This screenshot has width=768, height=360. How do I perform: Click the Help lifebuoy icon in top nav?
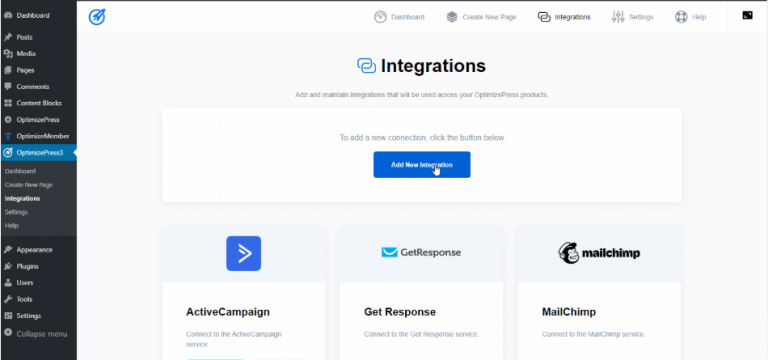pyautogui.click(x=681, y=17)
